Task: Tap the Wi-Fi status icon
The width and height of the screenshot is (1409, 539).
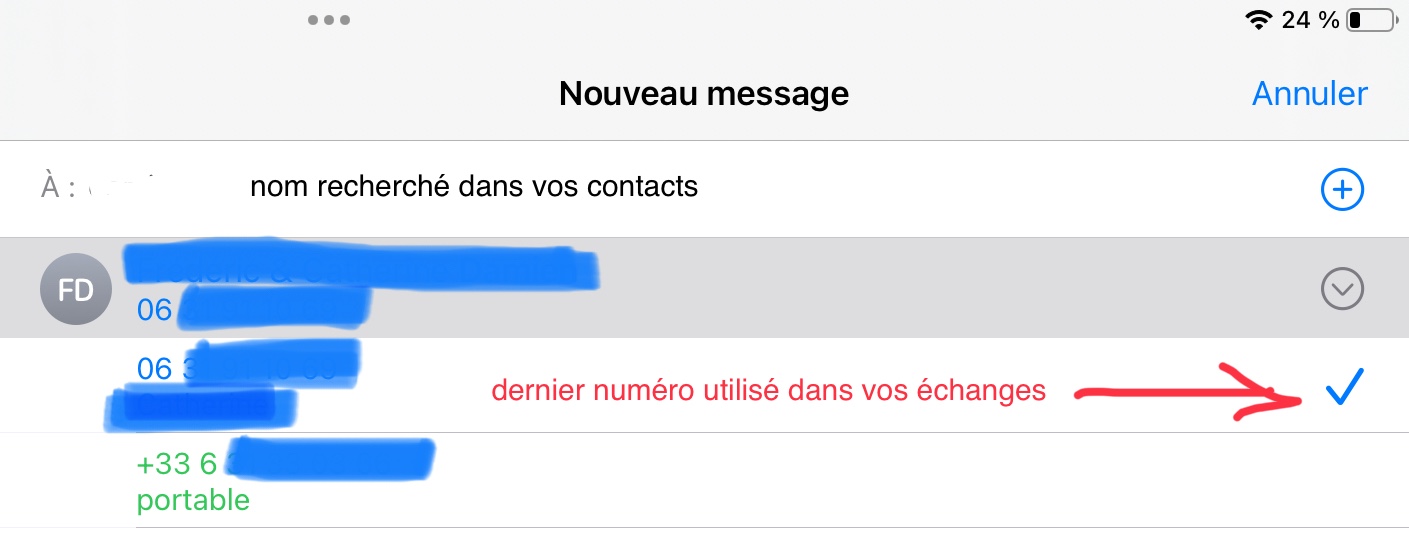Action: [1257, 20]
